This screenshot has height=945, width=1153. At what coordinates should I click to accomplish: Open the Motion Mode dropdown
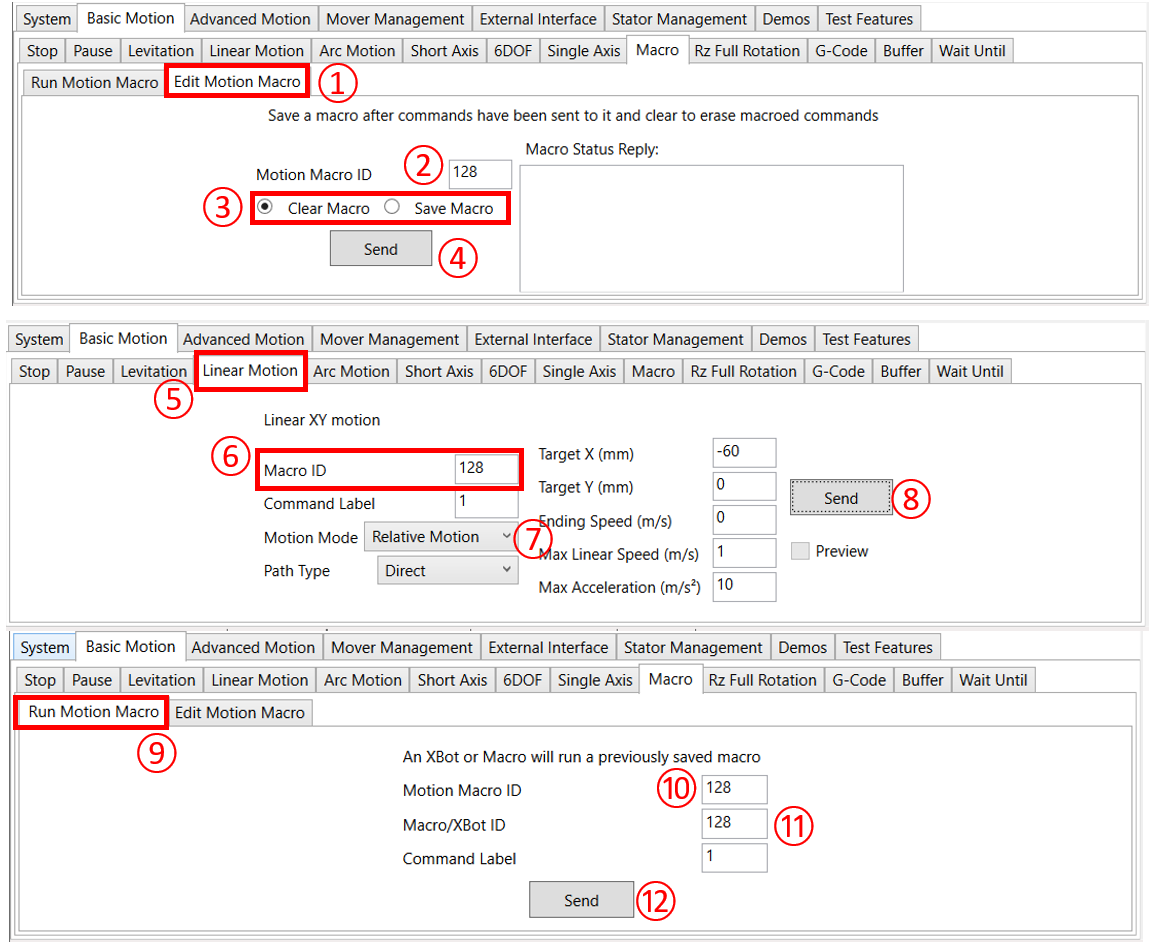click(440, 537)
